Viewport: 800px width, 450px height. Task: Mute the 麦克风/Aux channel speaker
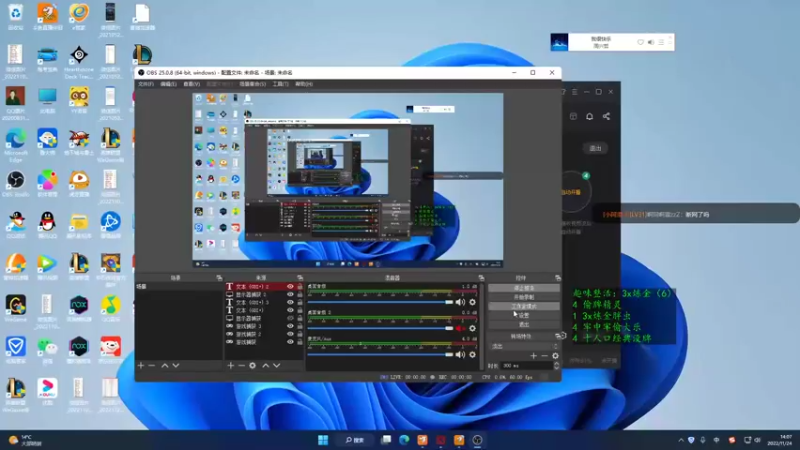(460, 355)
